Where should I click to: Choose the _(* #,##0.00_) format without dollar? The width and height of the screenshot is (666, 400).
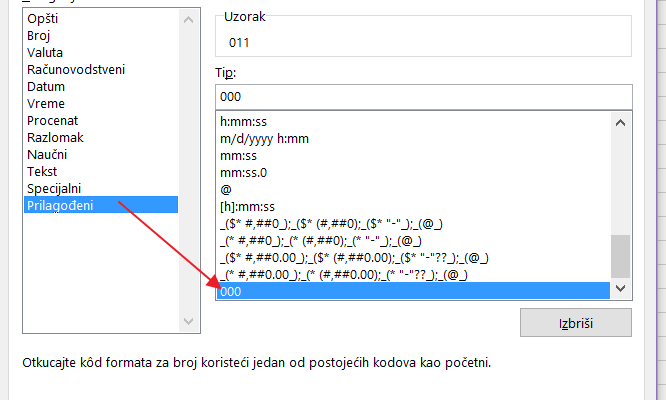[x=413, y=275]
